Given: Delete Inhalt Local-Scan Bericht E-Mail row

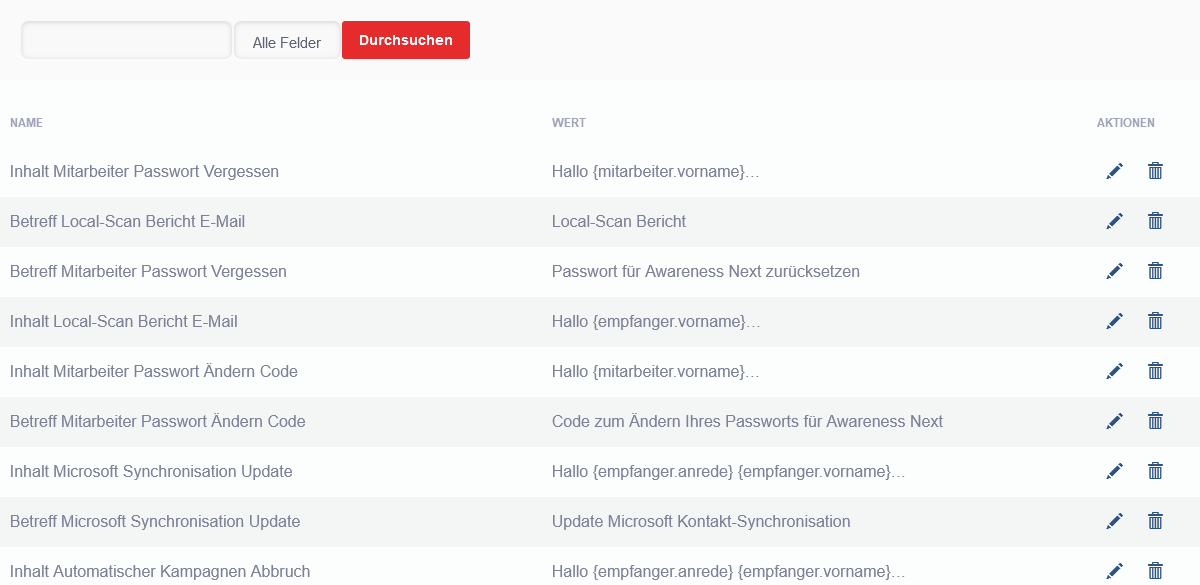Looking at the screenshot, I should [1155, 321].
